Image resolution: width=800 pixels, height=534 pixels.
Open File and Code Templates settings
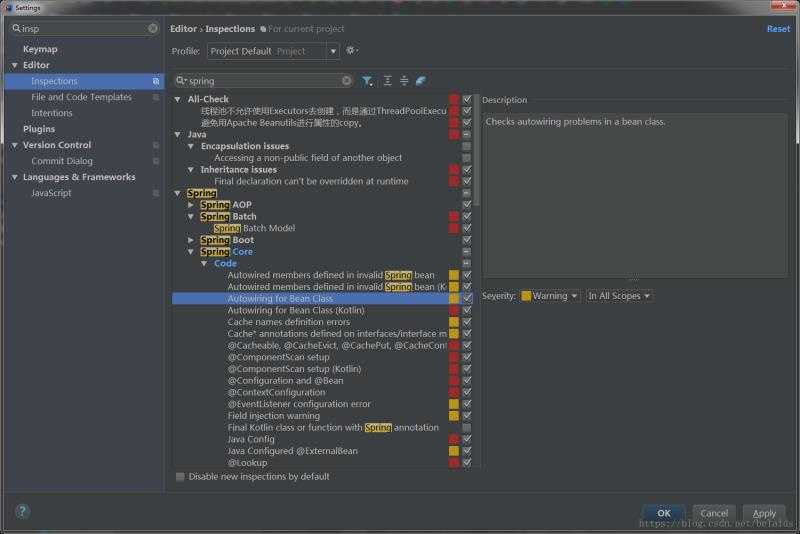(x=81, y=97)
